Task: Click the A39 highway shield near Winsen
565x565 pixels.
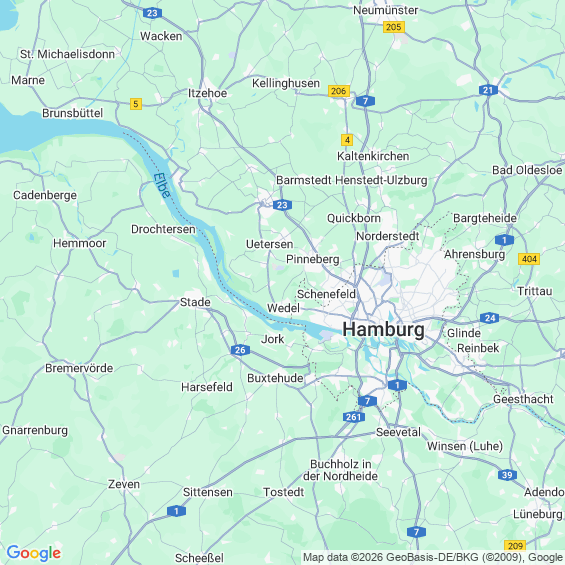Action: click(x=507, y=475)
